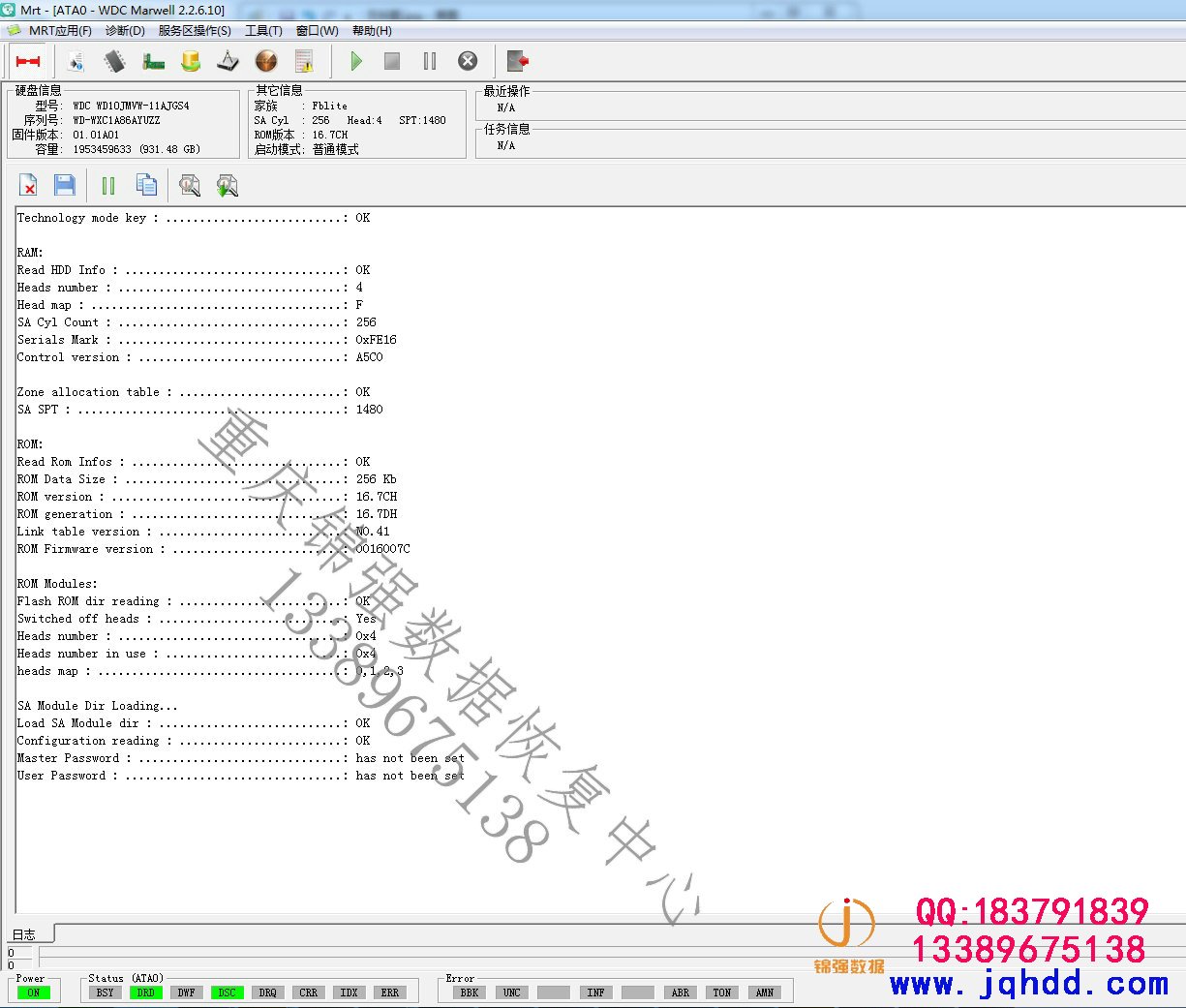
Task: Pause log output with green bars icon
Action: coord(108,185)
